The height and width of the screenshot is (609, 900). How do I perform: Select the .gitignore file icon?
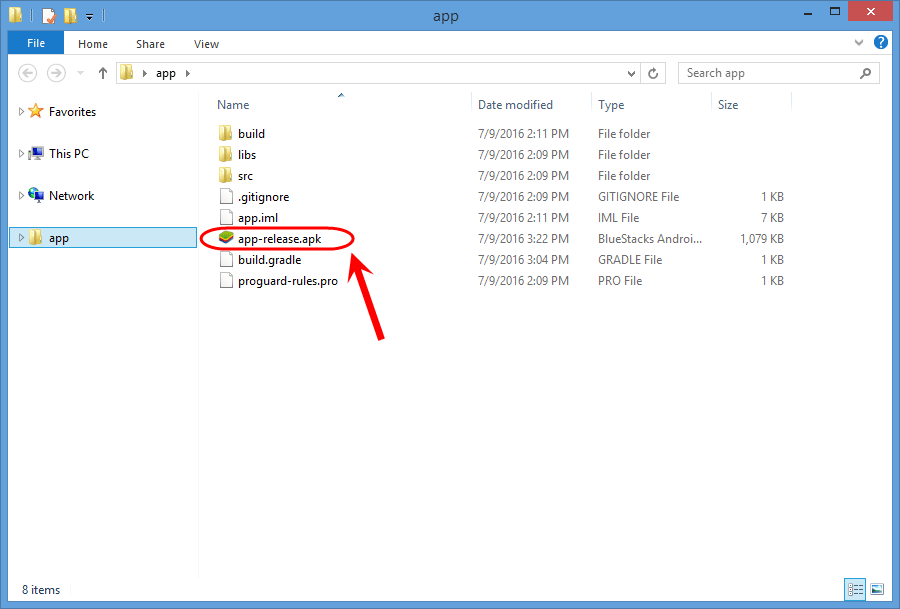click(226, 196)
